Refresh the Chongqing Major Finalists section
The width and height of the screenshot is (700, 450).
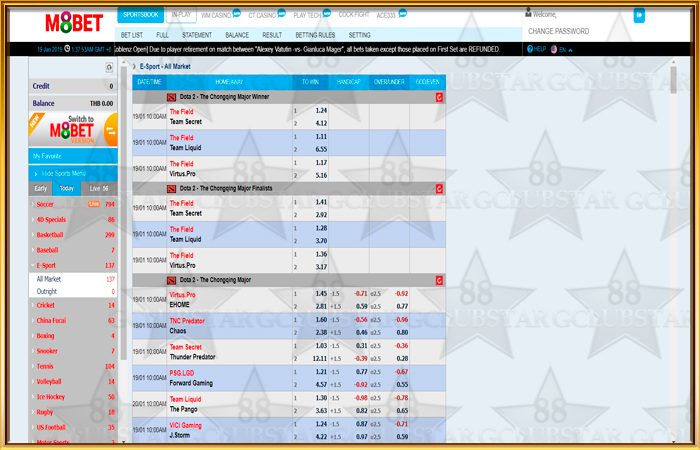coord(439,188)
